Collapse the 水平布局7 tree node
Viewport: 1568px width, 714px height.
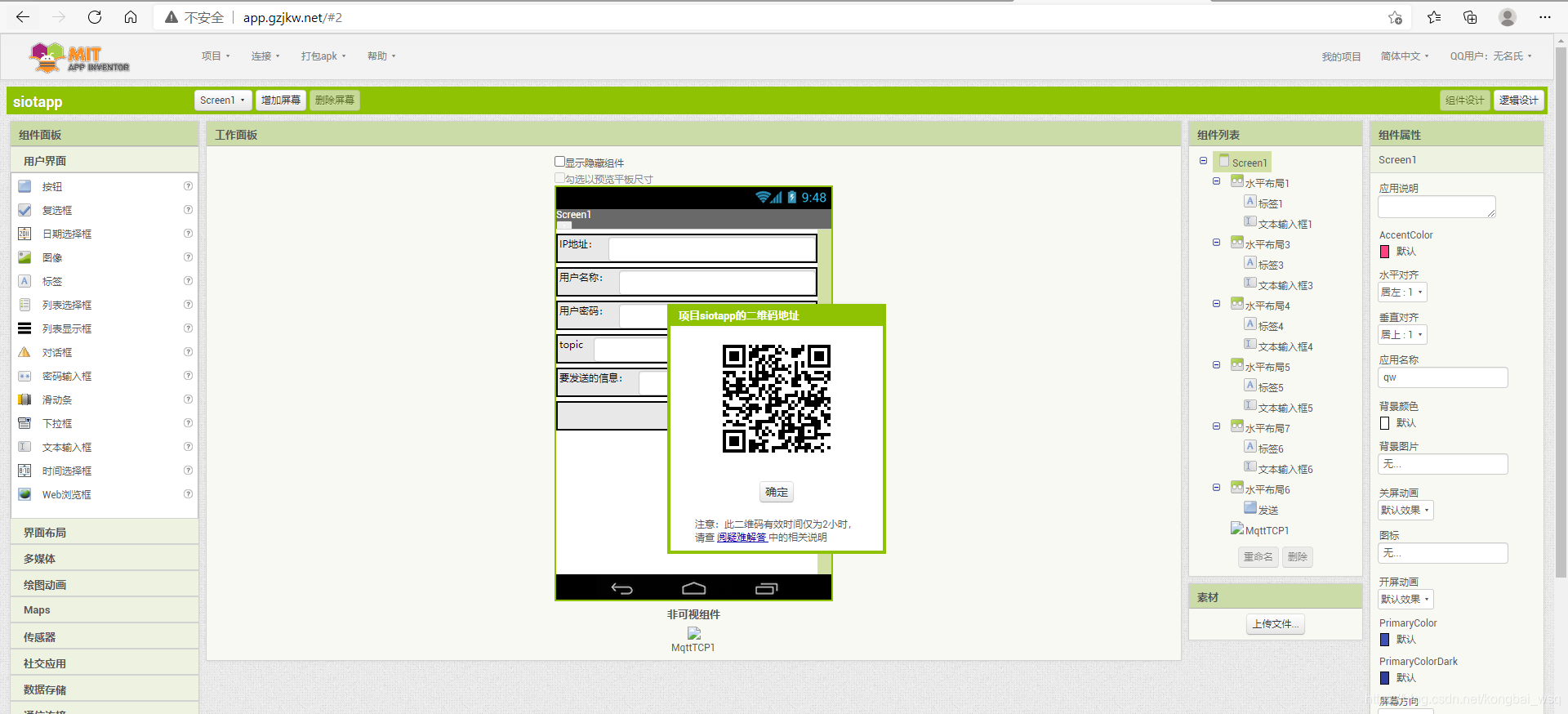tap(1216, 426)
